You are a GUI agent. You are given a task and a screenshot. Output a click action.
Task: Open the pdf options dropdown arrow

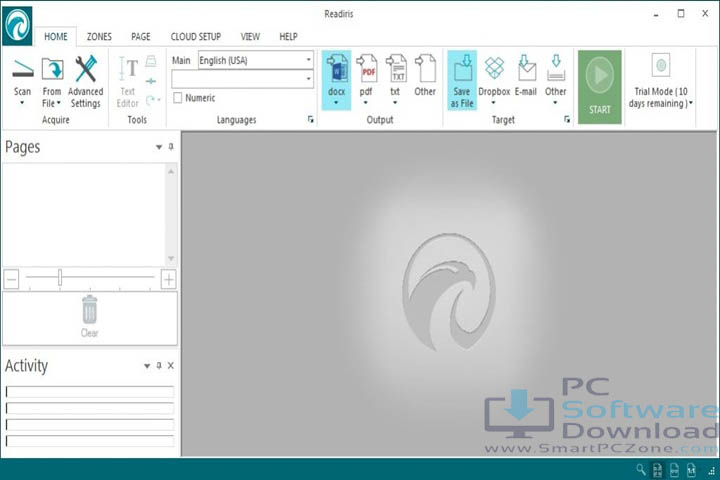tap(366, 102)
